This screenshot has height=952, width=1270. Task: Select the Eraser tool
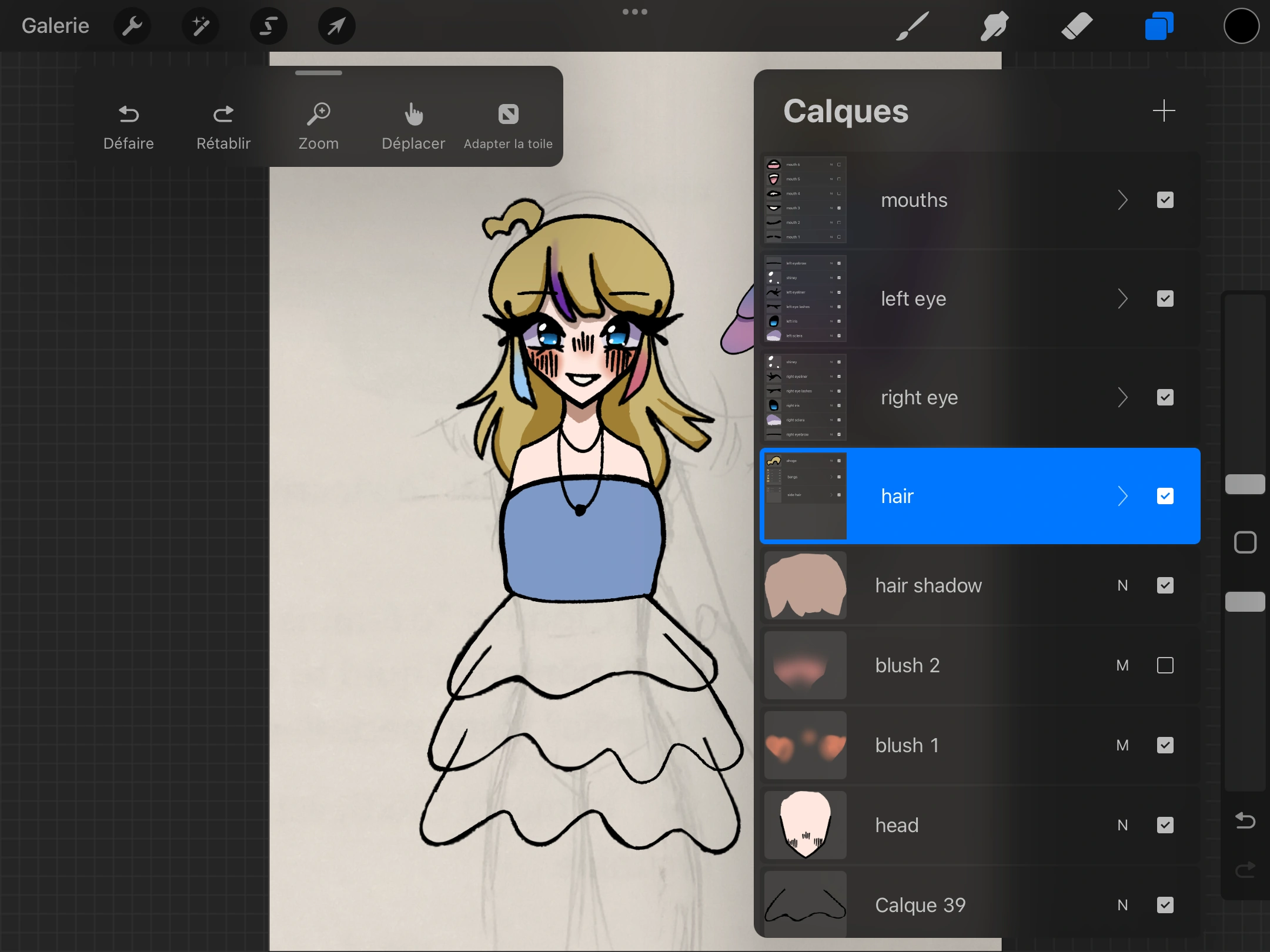pos(1078,26)
